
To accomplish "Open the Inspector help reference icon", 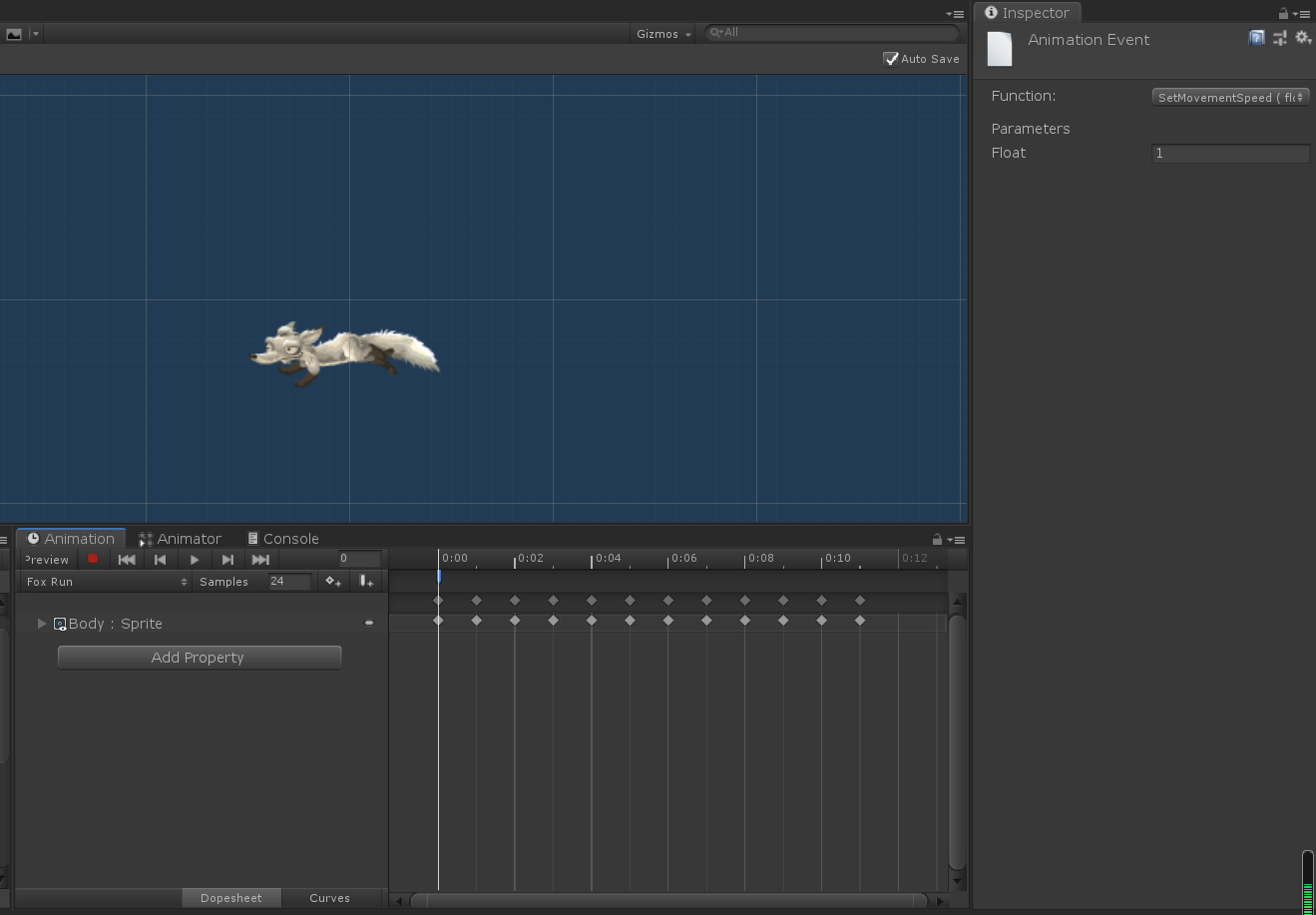I will point(1257,38).
